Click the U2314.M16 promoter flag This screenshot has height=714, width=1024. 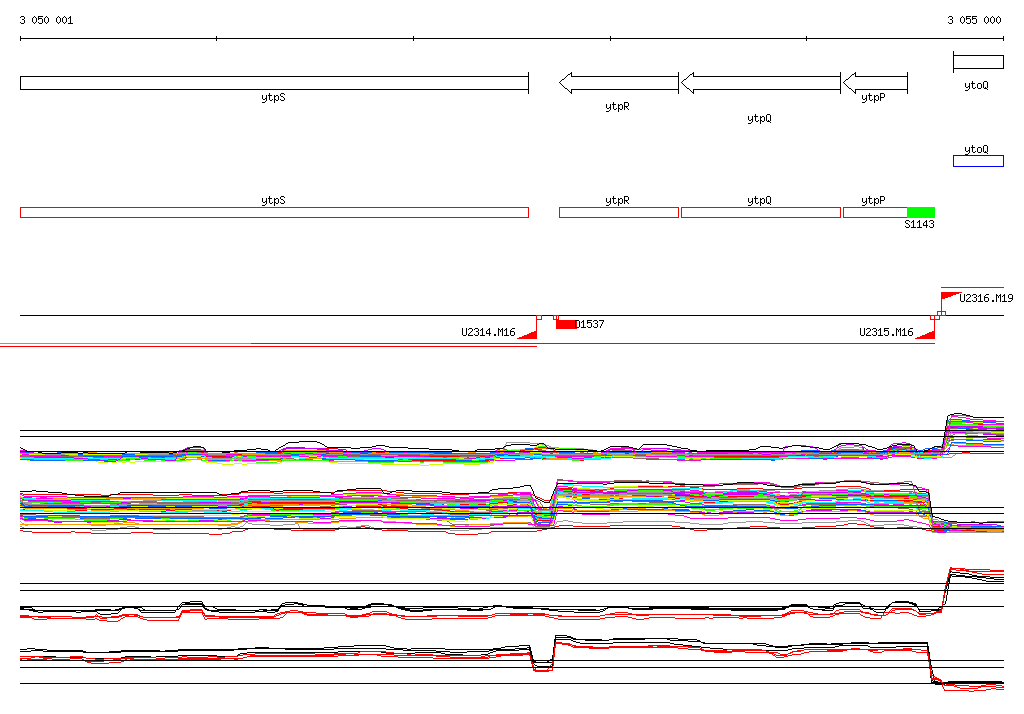point(528,334)
